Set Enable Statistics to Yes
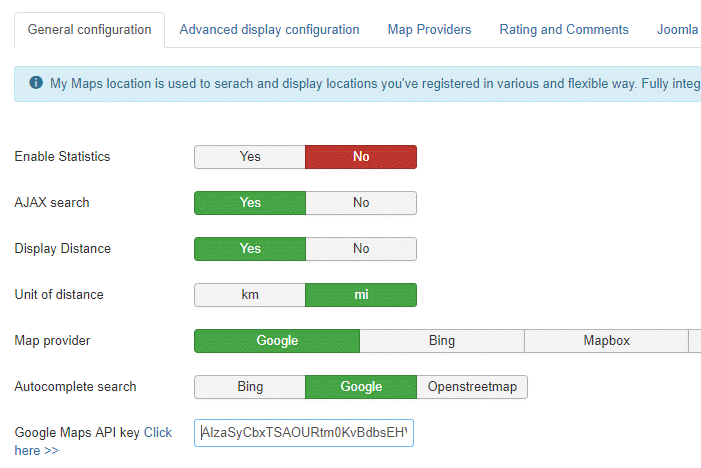The image size is (701, 468). click(250, 157)
